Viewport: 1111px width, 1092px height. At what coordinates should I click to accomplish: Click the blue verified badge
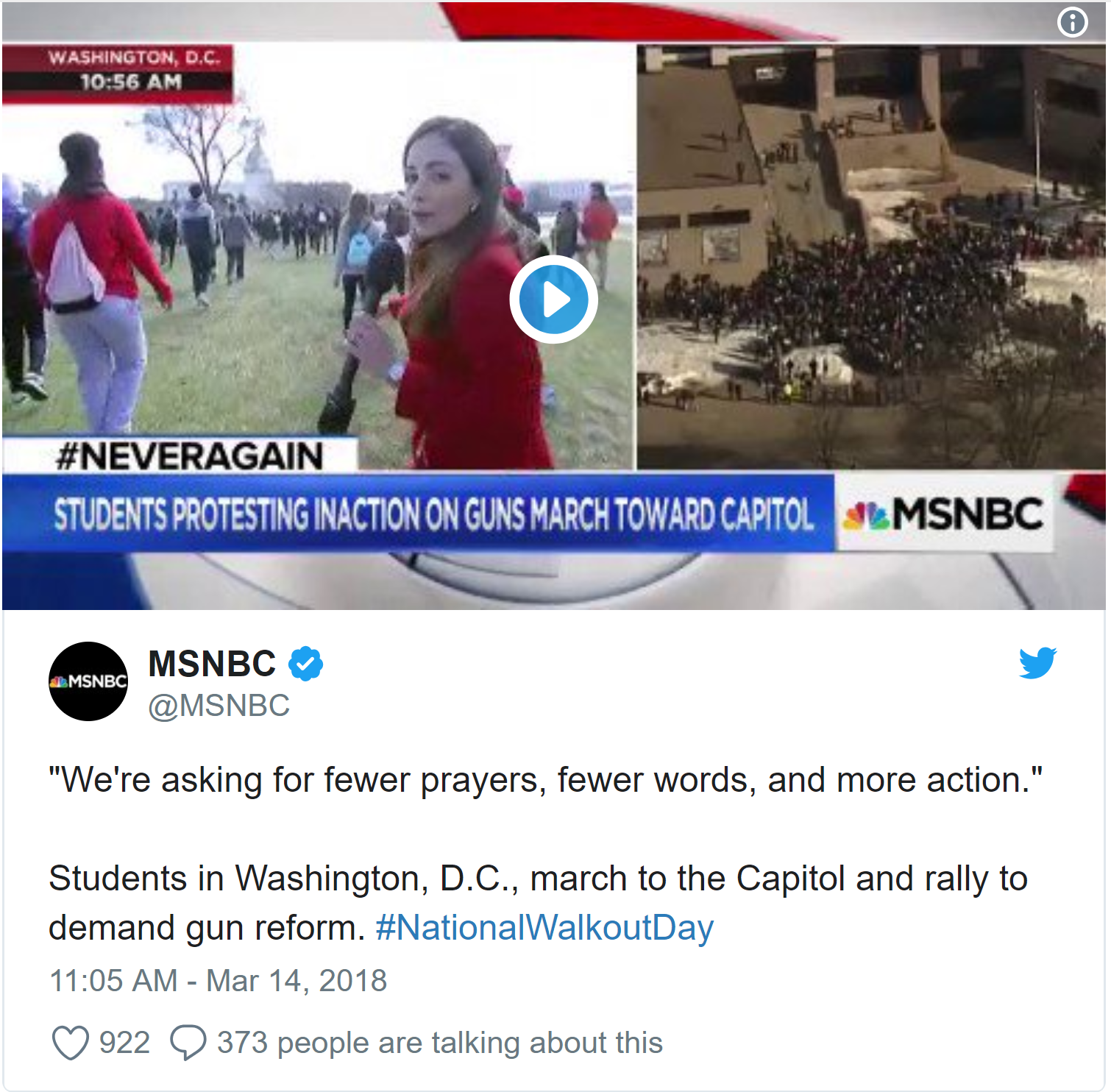(305, 664)
